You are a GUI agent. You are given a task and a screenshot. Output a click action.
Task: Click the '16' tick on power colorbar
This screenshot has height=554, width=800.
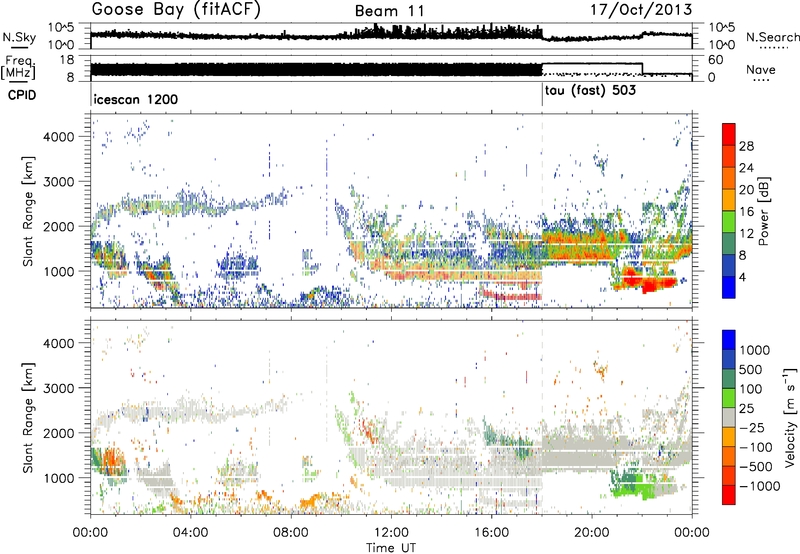[746, 212]
